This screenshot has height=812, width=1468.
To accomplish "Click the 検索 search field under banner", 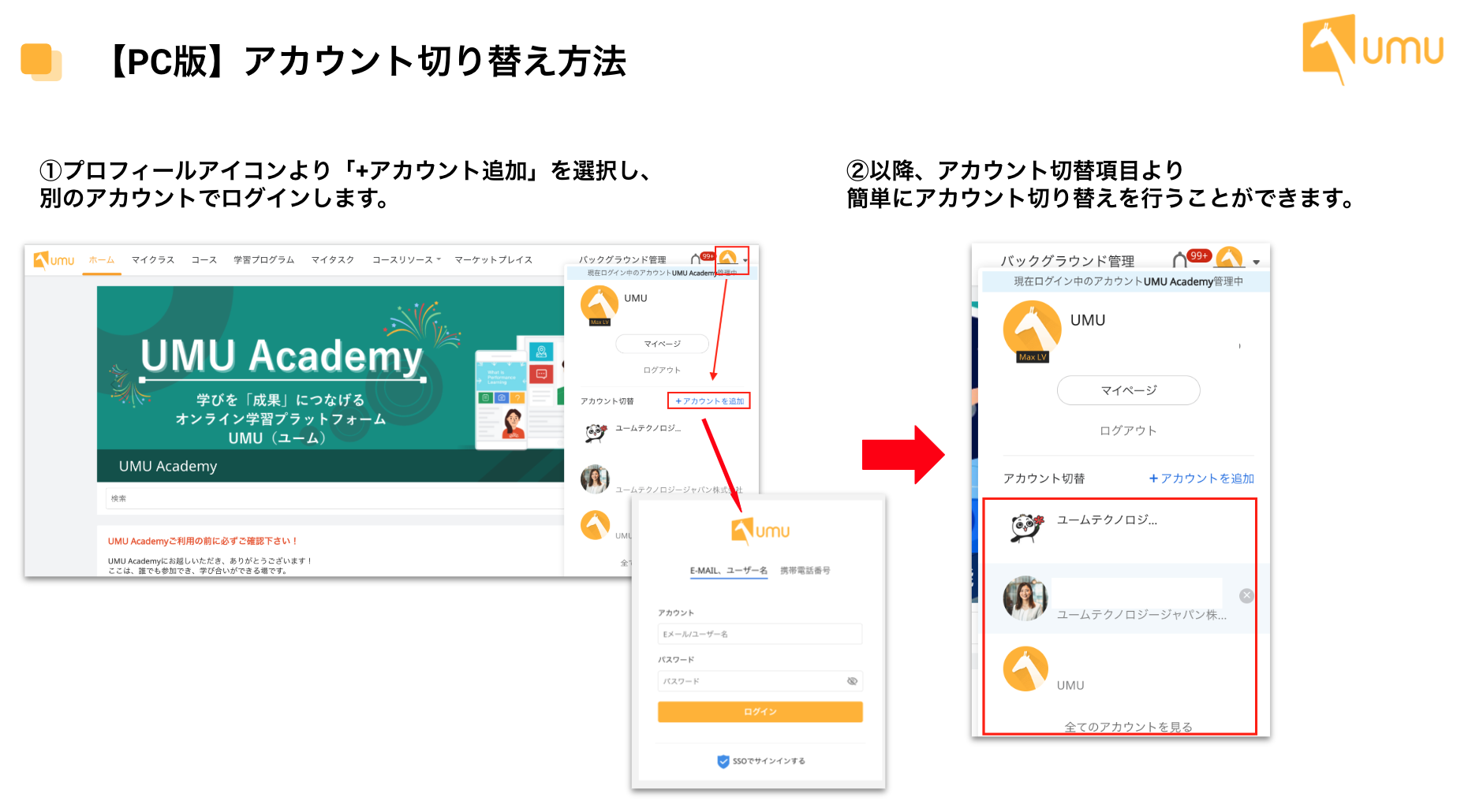I will tap(335, 498).
